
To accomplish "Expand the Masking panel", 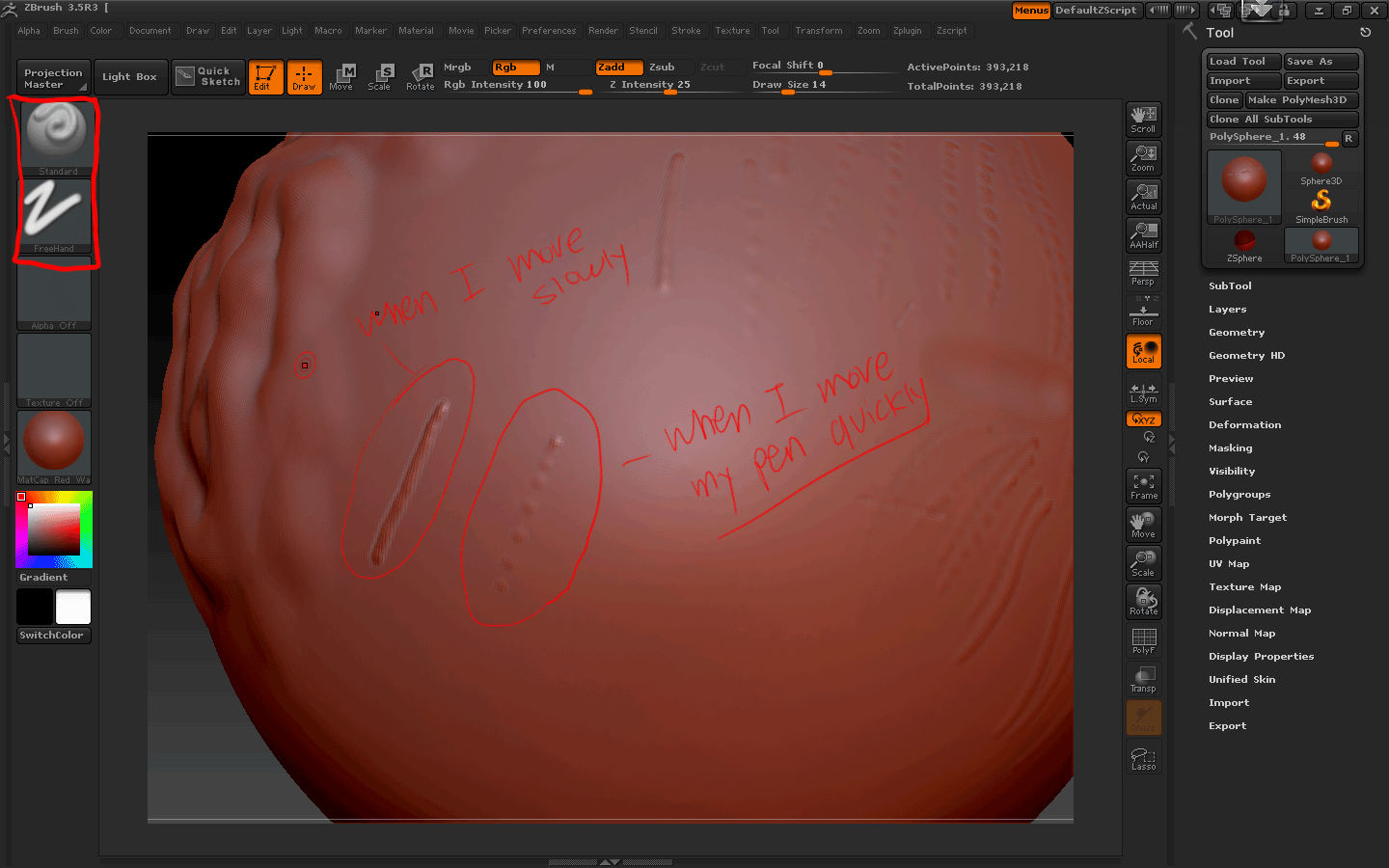I will pos(1231,448).
